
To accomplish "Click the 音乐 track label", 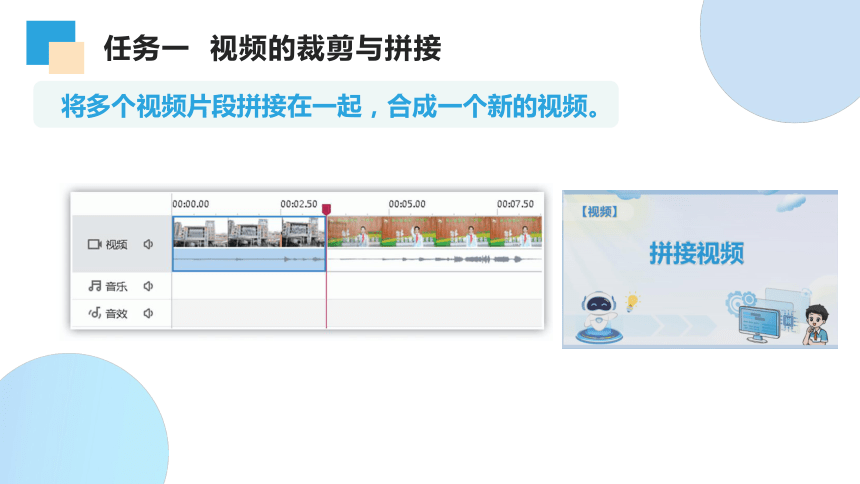I will pyautogui.click(x=116, y=286).
